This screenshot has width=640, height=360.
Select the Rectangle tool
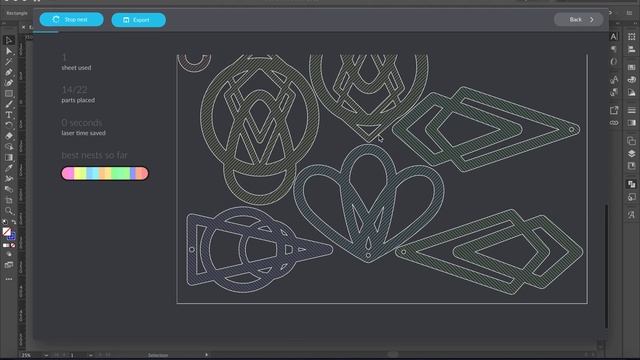pyautogui.click(x=9, y=93)
